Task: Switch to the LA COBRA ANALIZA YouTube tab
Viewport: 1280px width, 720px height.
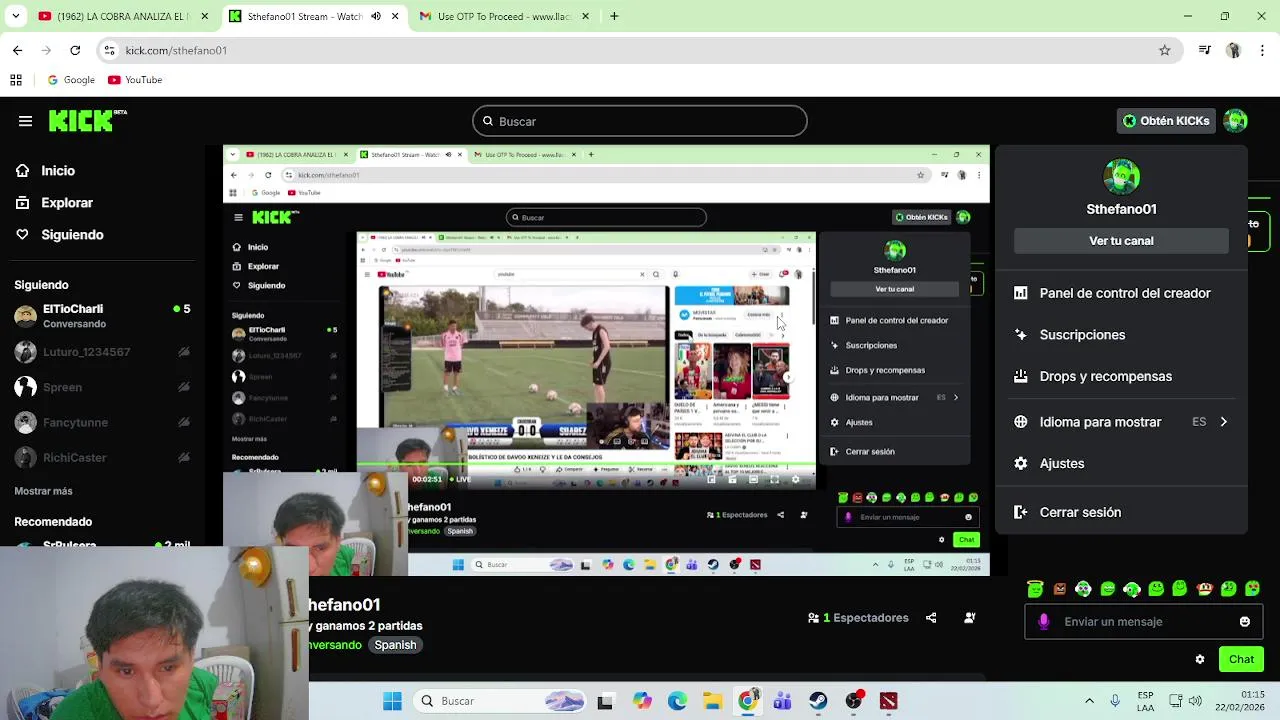Action: click(120, 16)
